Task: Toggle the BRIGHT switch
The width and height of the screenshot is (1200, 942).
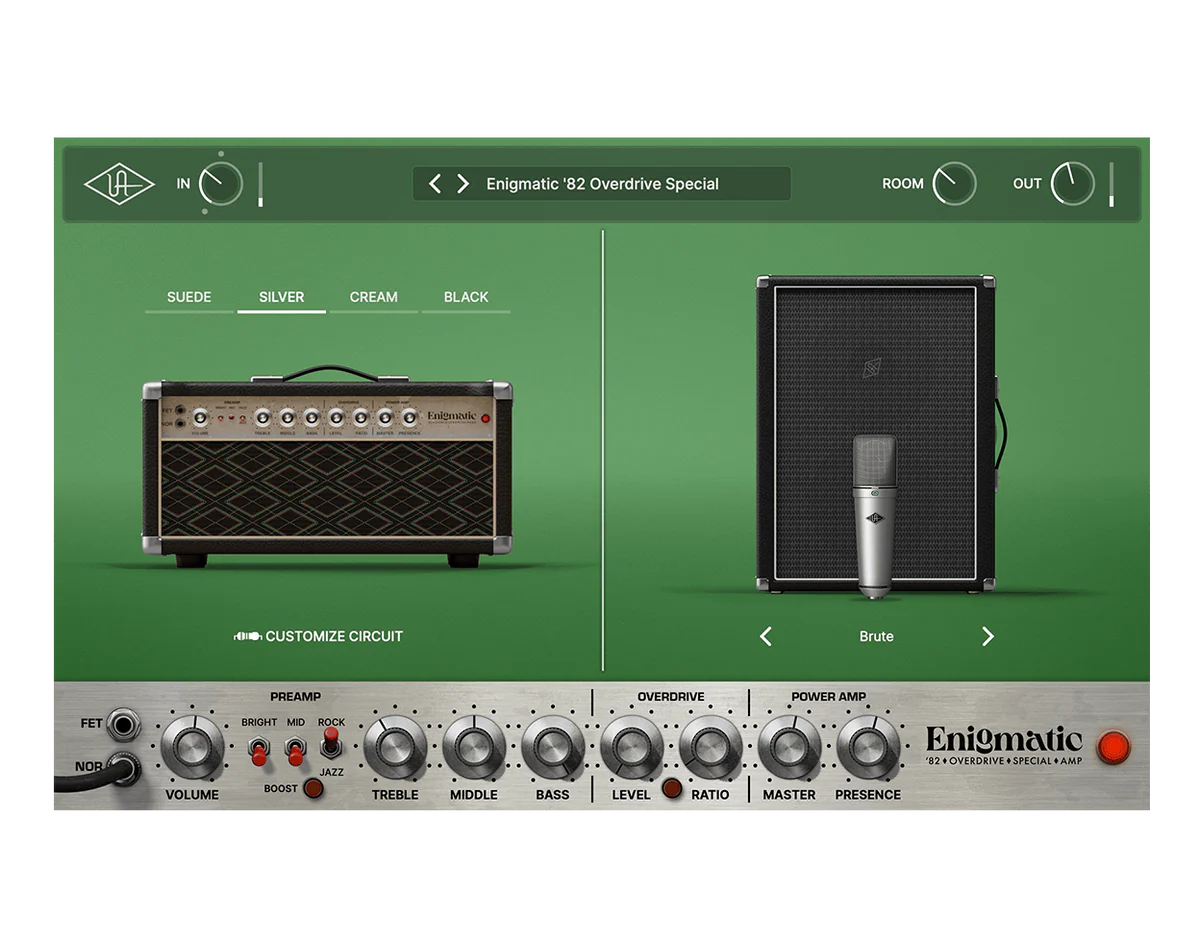Action: point(259,749)
